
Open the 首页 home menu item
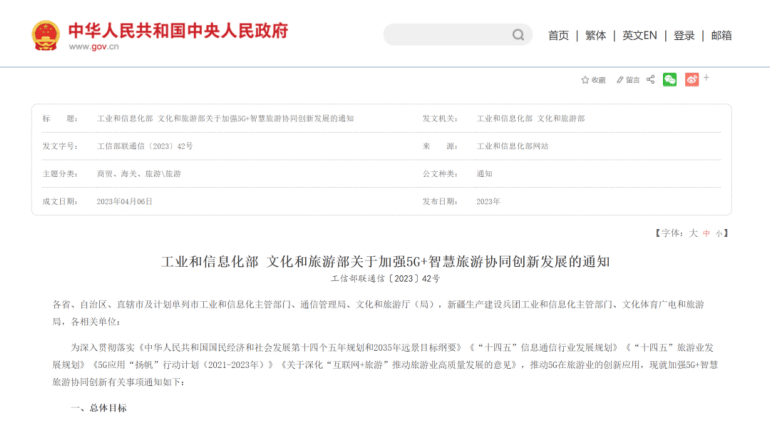tap(558, 35)
